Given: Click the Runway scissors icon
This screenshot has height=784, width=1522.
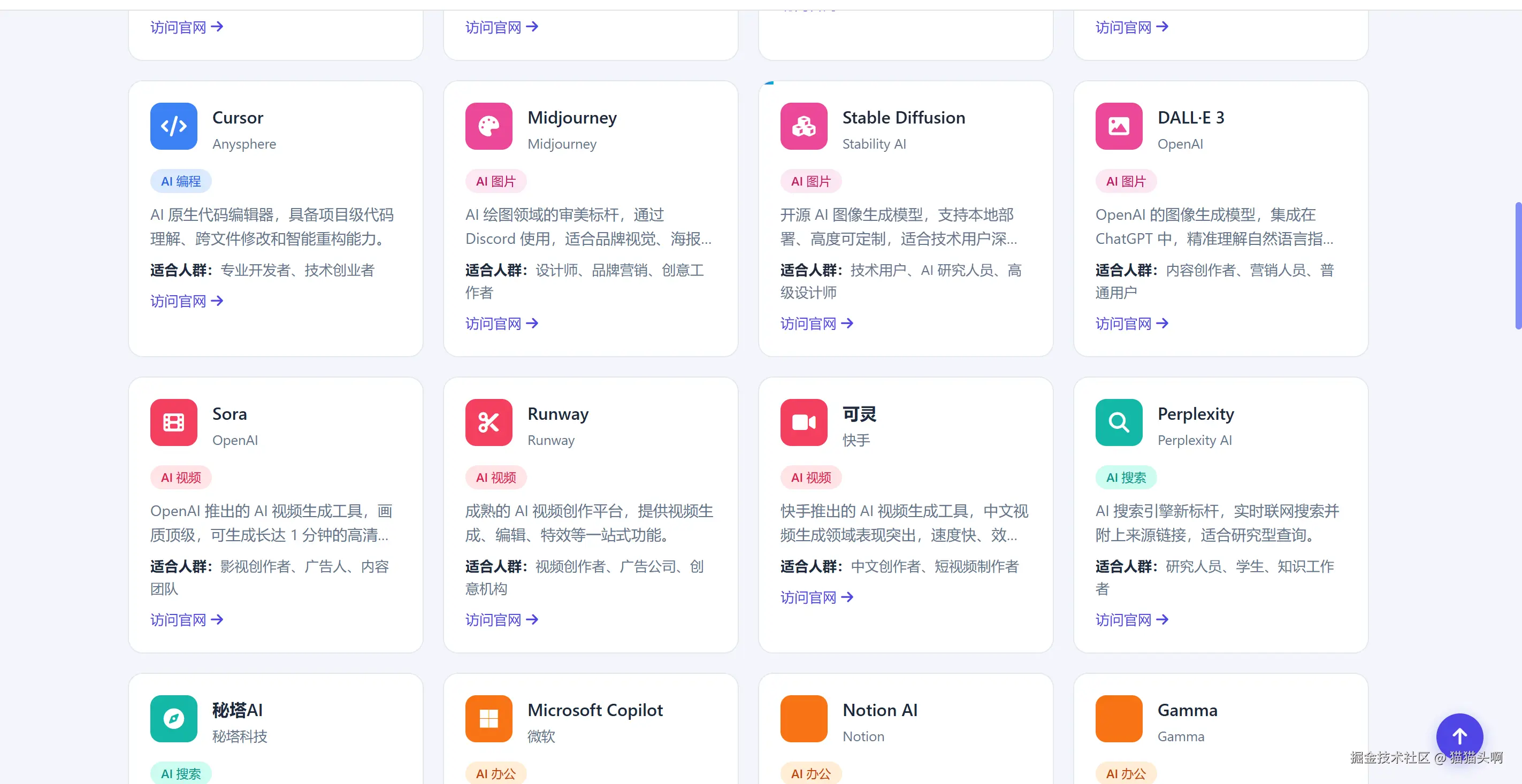Looking at the screenshot, I should (488, 422).
